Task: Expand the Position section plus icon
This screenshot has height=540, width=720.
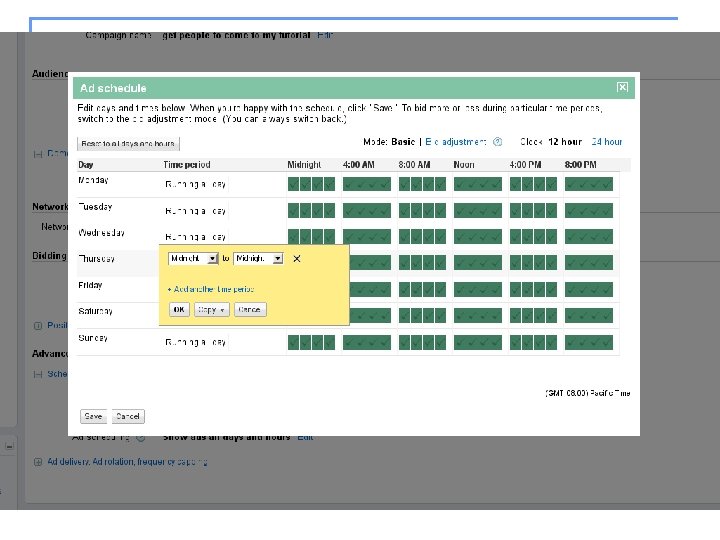Action: tap(38, 326)
